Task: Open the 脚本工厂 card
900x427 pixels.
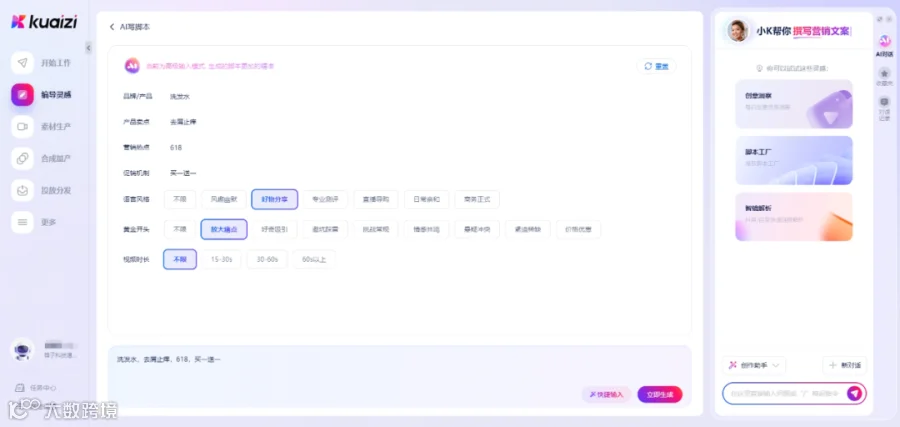Action: click(x=794, y=160)
